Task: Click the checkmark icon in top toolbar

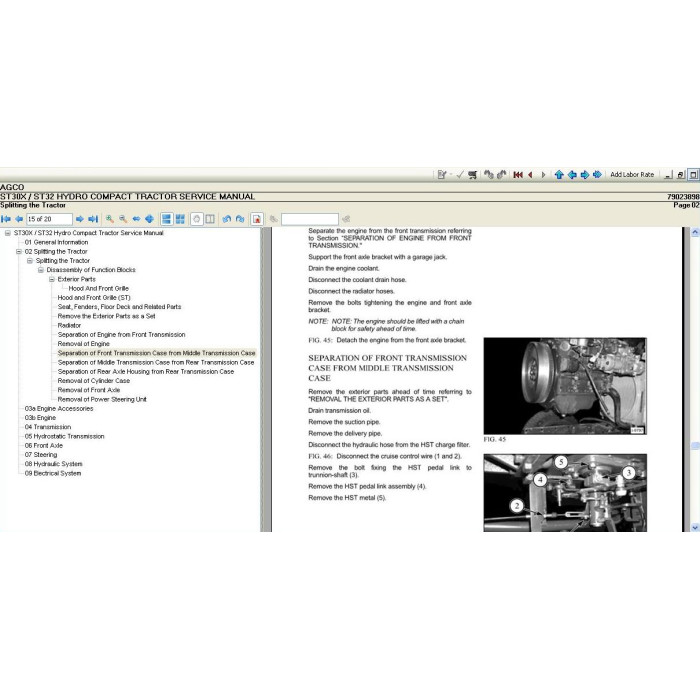Action: (460, 175)
